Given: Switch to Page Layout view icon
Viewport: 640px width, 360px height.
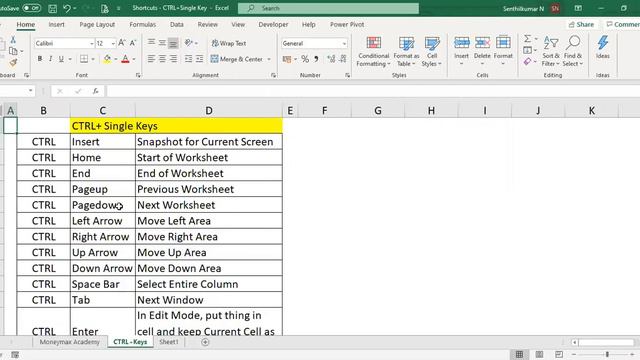Looking at the screenshot, I should pos(539,354).
